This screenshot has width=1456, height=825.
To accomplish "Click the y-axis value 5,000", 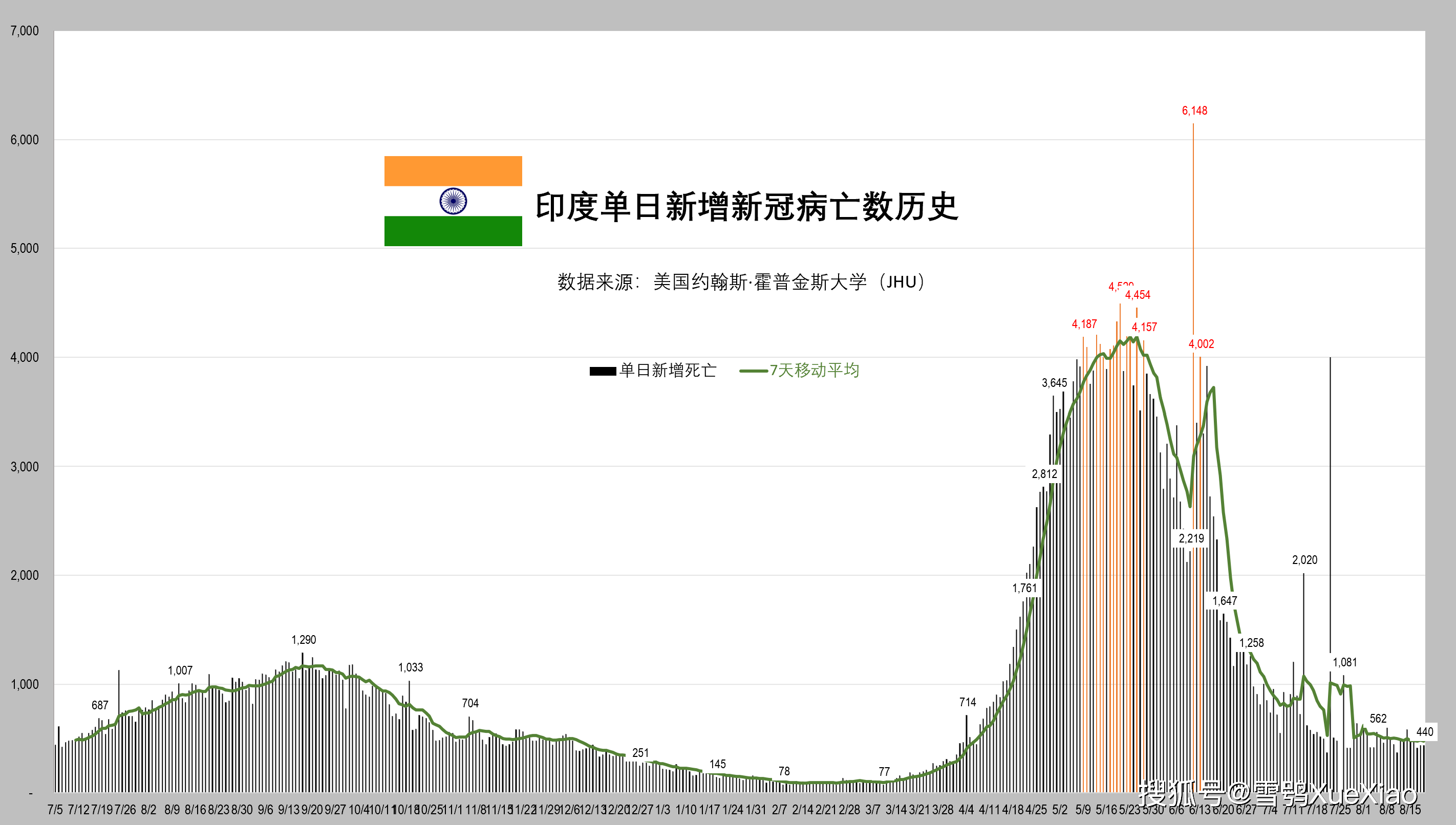I will (25, 249).
